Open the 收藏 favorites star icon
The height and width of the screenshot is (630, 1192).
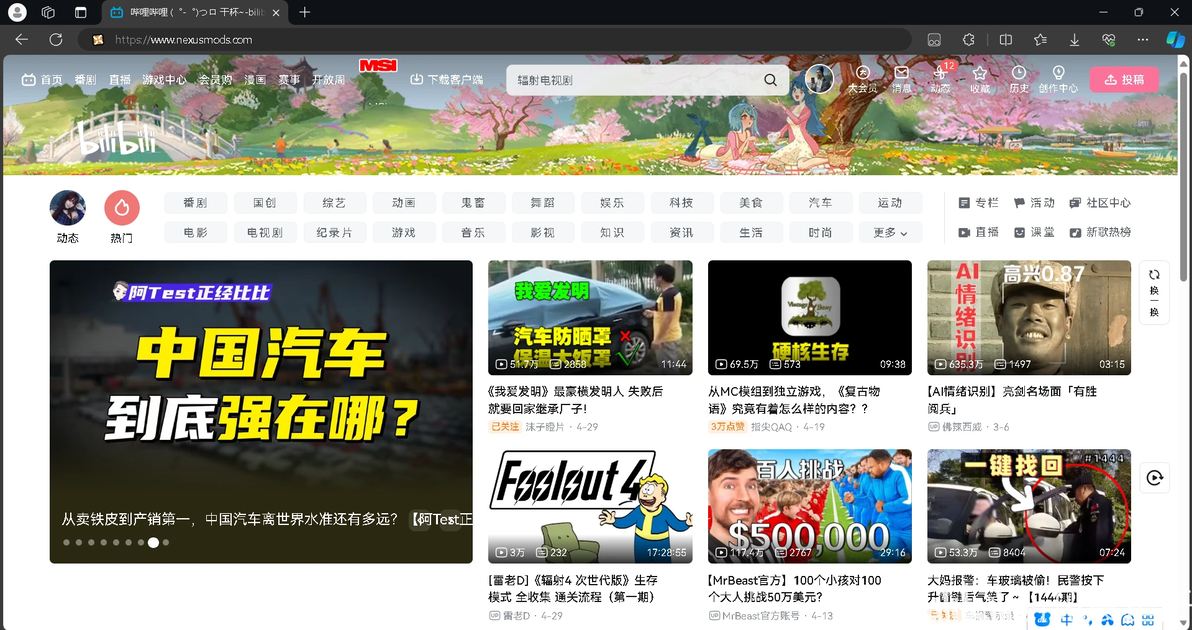coord(979,78)
